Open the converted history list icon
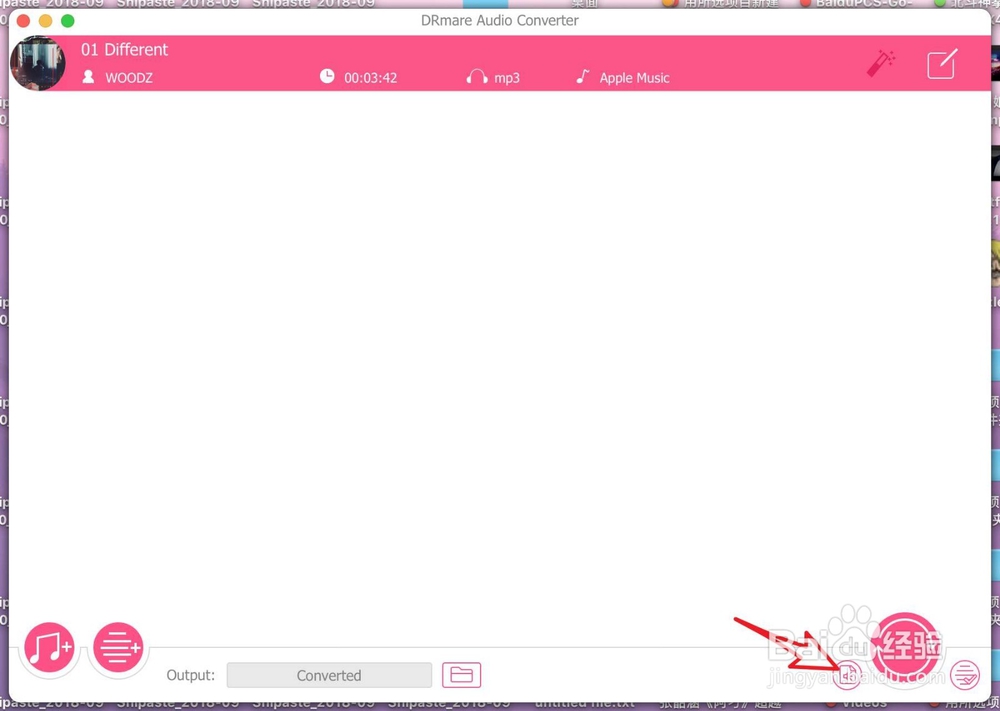 pyautogui.click(x=965, y=675)
